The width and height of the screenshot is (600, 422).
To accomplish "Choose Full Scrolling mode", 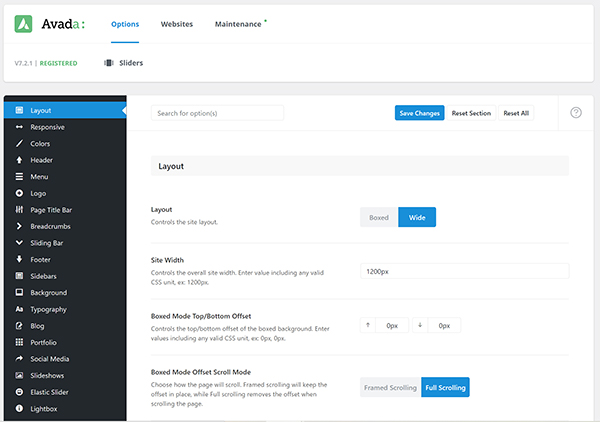I will [x=445, y=387].
